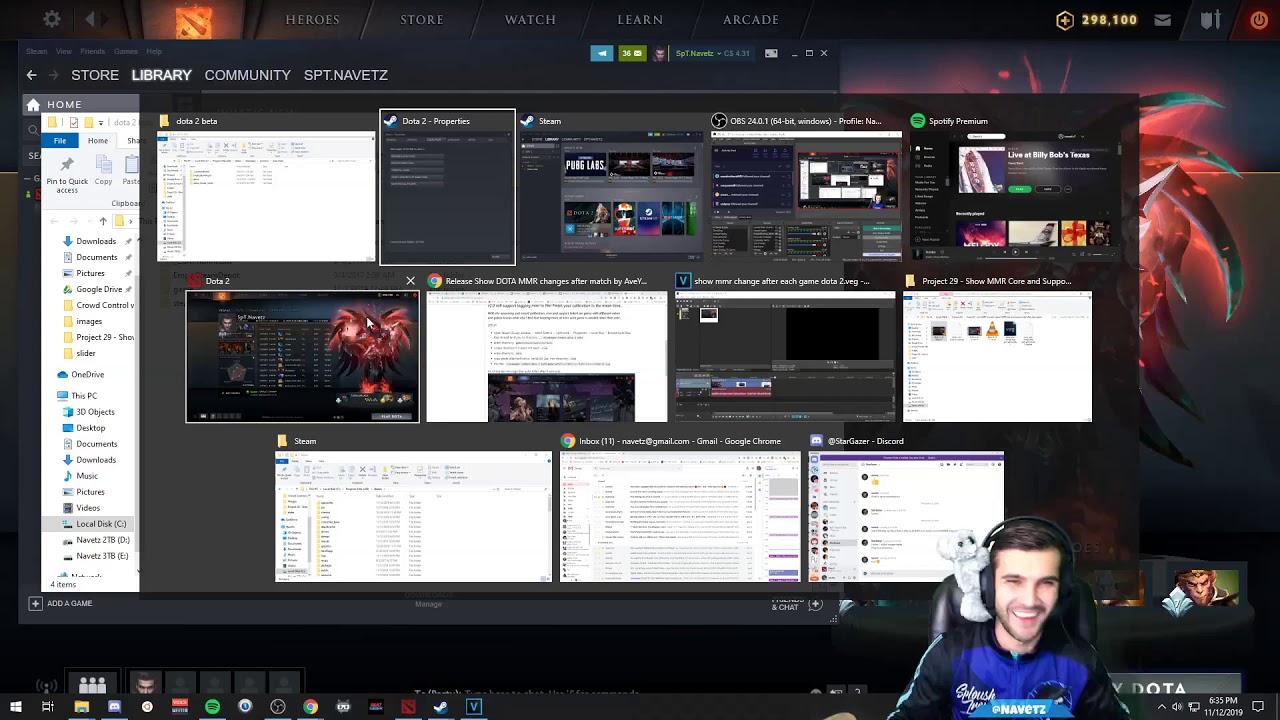
Task: Switch to the Steam PUBG Labs window thumbnail
Action: coord(610,196)
